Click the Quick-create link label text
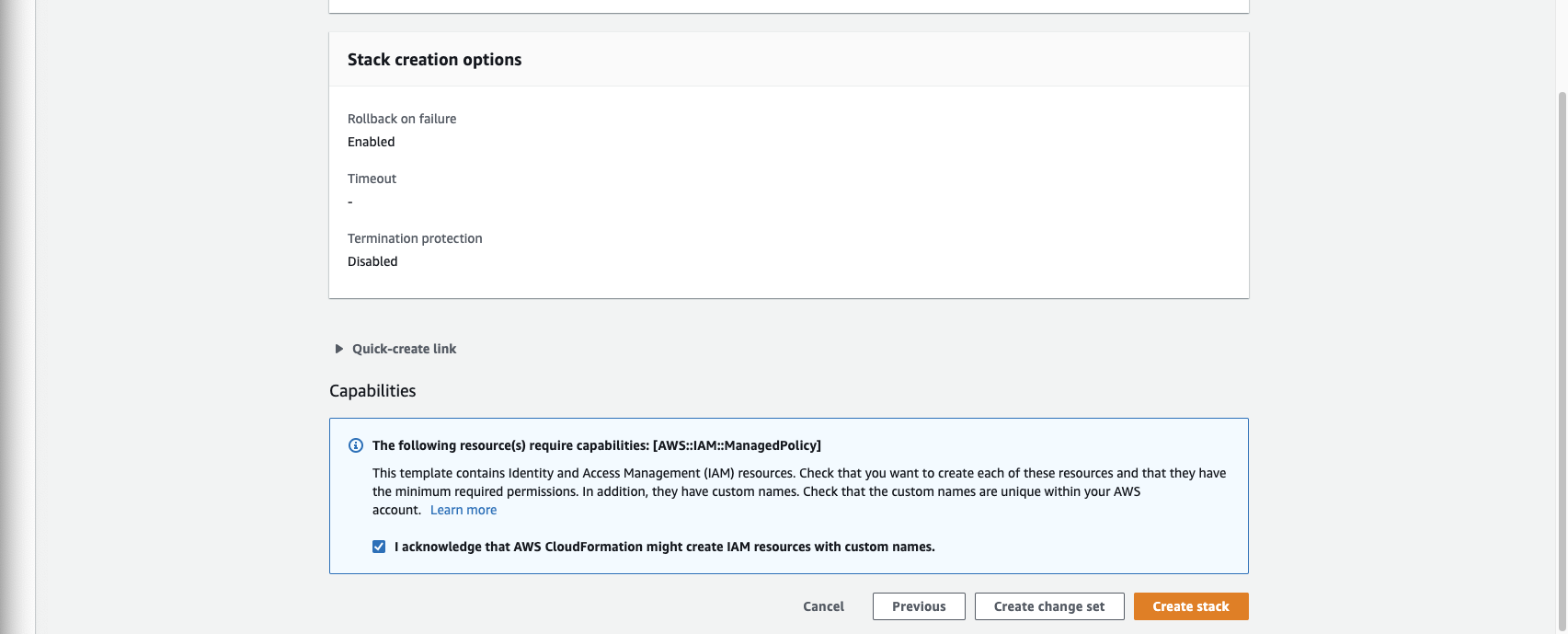 coord(404,349)
